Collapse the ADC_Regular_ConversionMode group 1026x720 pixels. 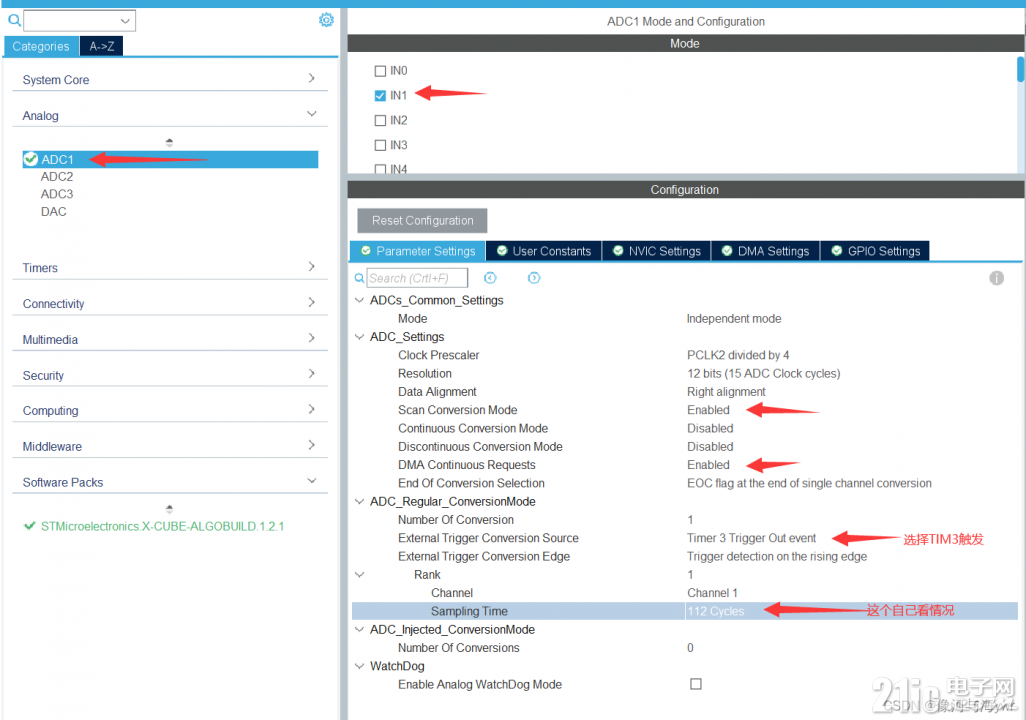(359, 501)
